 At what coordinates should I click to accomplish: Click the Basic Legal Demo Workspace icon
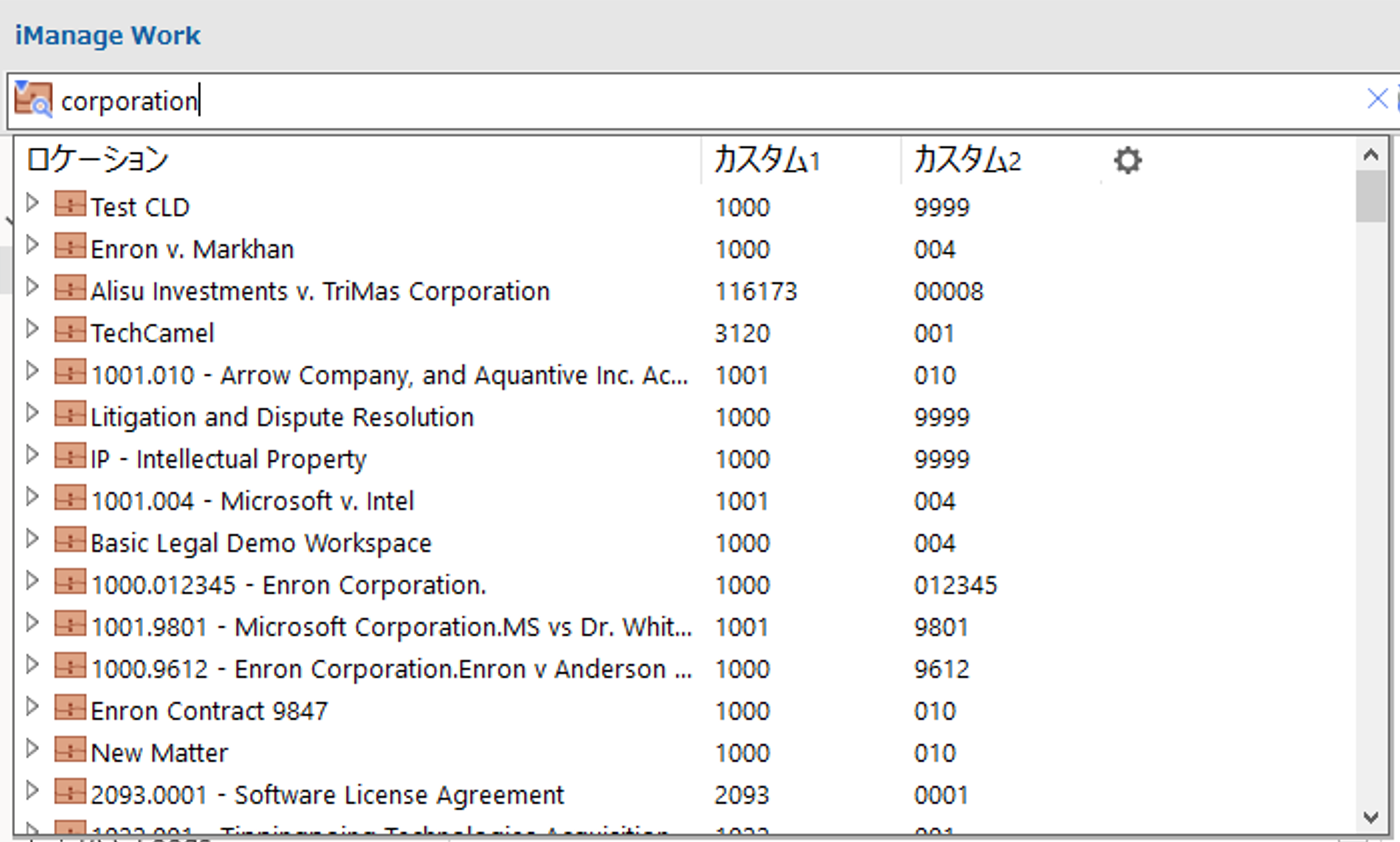pos(70,542)
